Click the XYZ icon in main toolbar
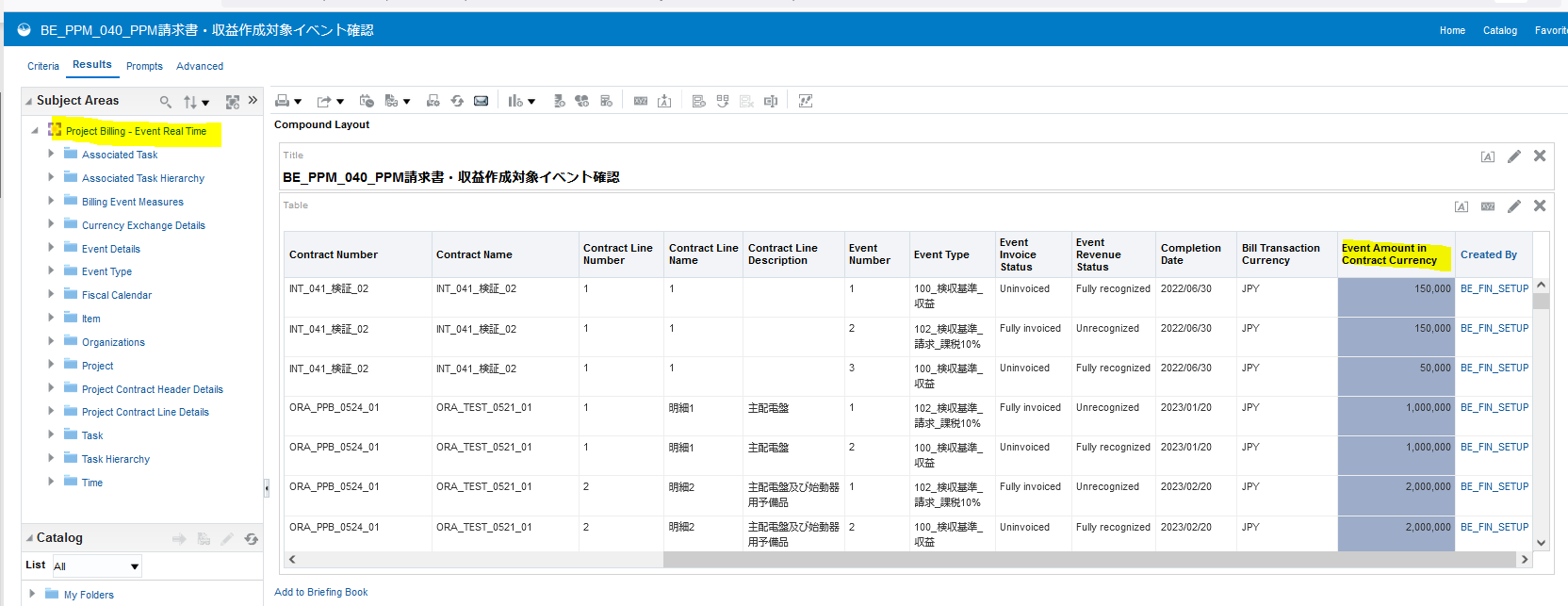Screen dimensions: 1568x606 pyautogui.click(x=641, y=101)
